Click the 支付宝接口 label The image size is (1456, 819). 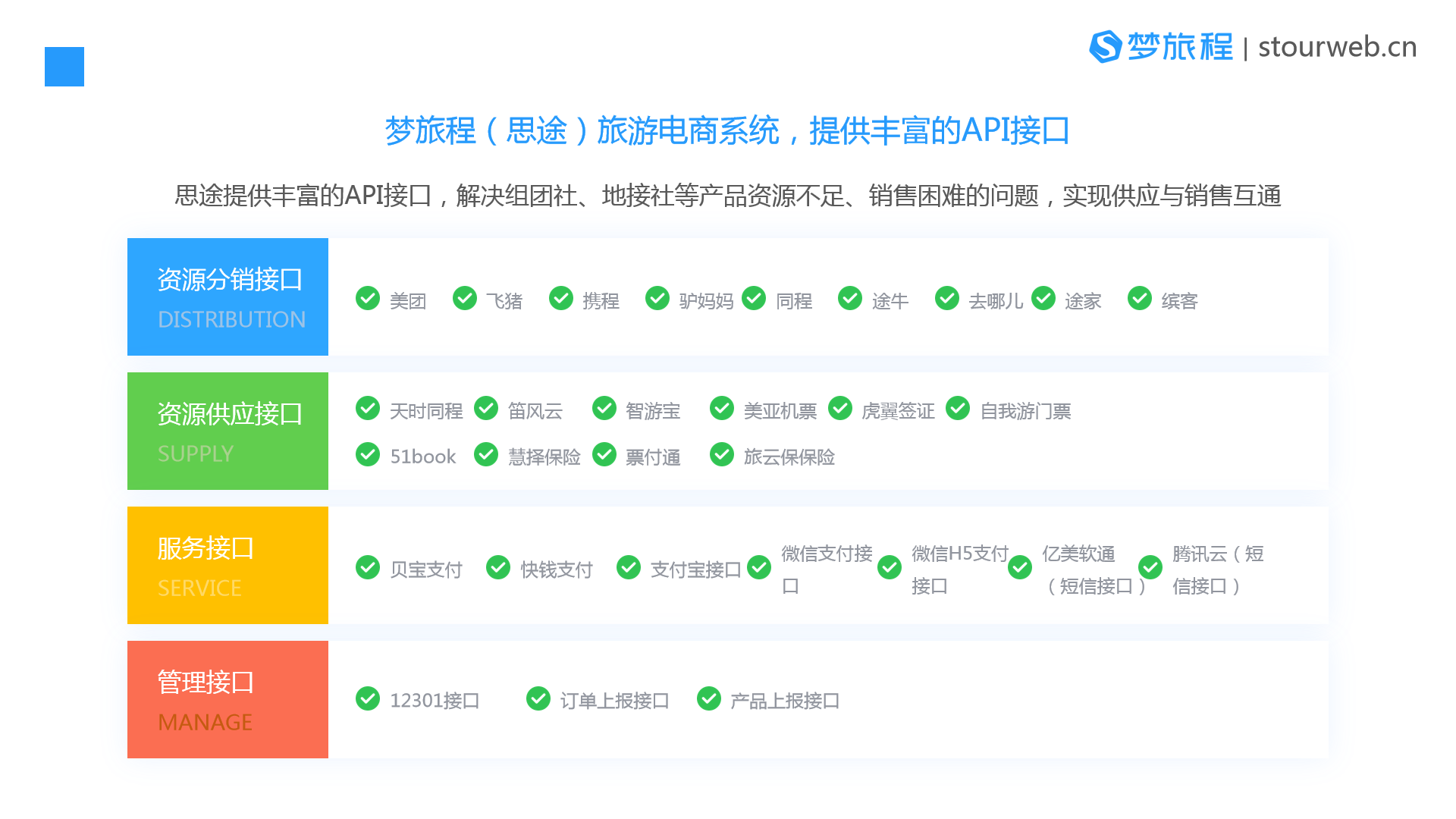coord(695,570)
